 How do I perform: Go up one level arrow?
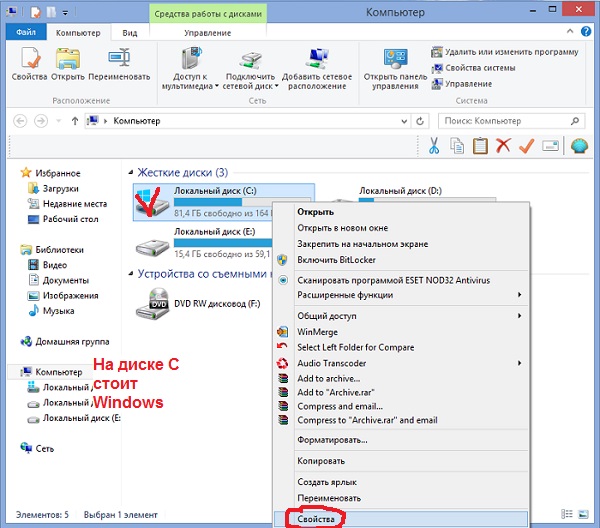(75, 121)
